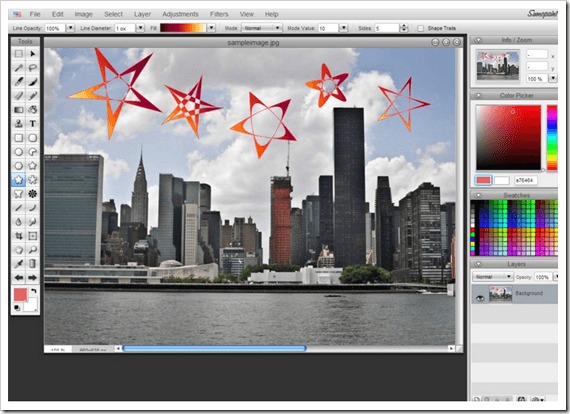Open the gradient Fill dropdown
The image size is (570, 414).
211,28
